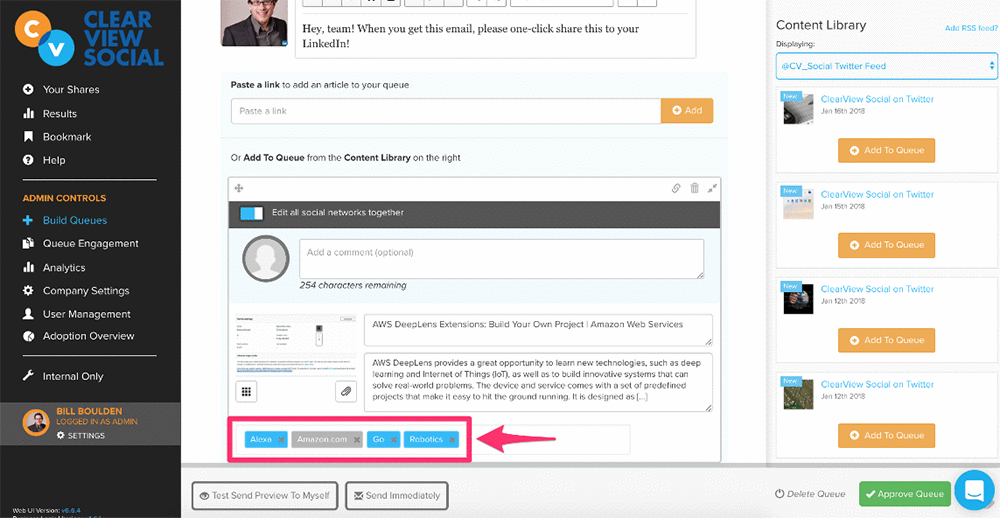
Task: Open ClearView Social on Twitter Jan 16th link
Action: 877,100
